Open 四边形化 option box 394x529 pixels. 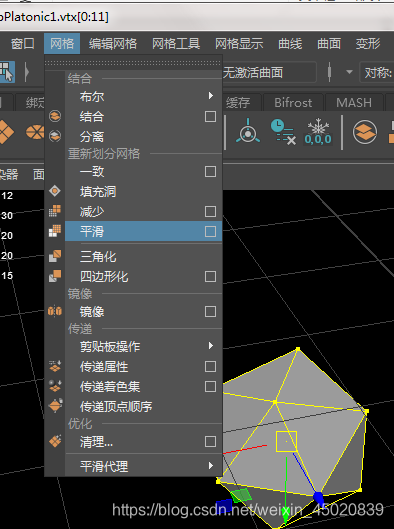click(x=210, y=277)
